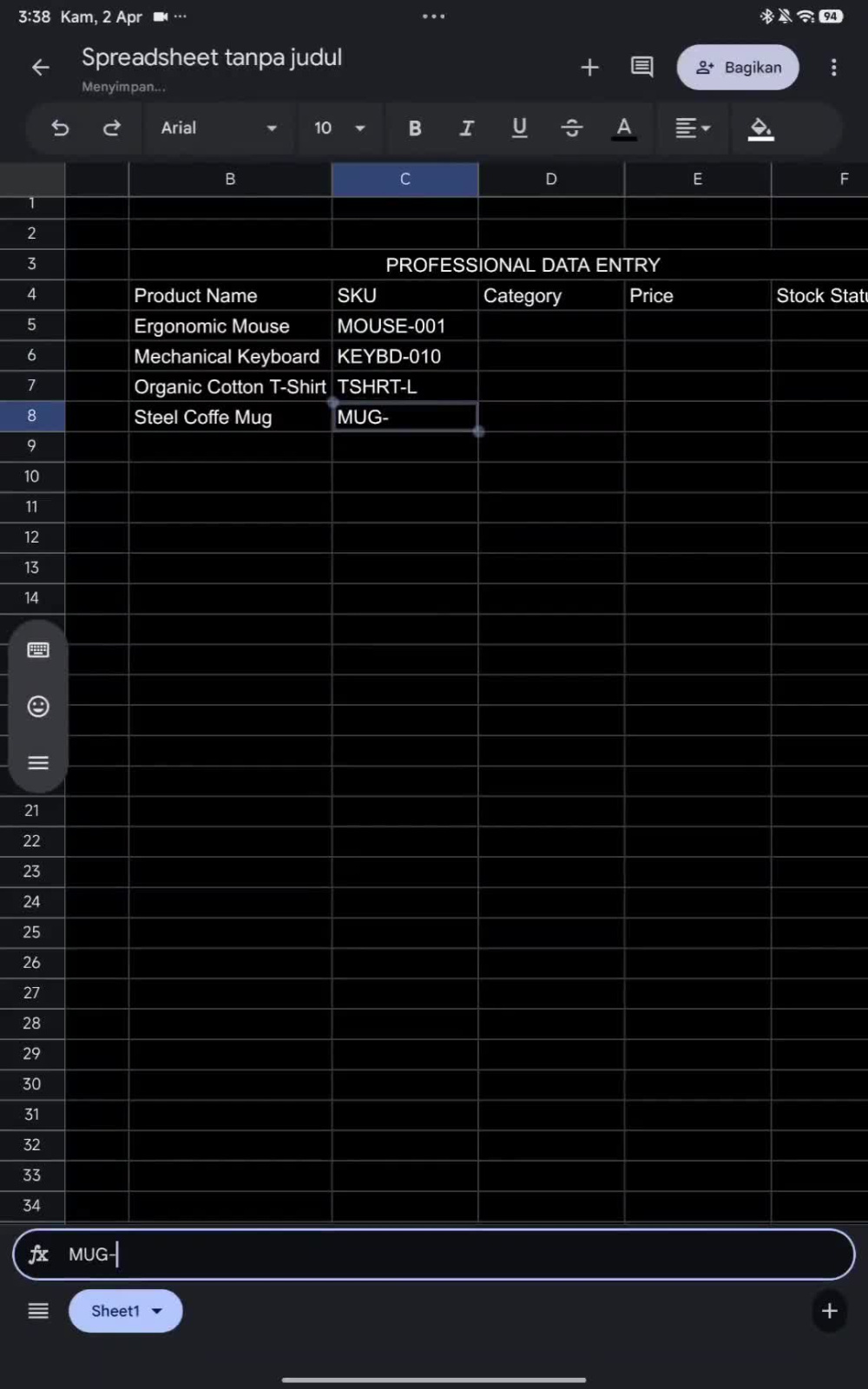
Task: Select the Stock Status header cell
Action: pos(820,295)
